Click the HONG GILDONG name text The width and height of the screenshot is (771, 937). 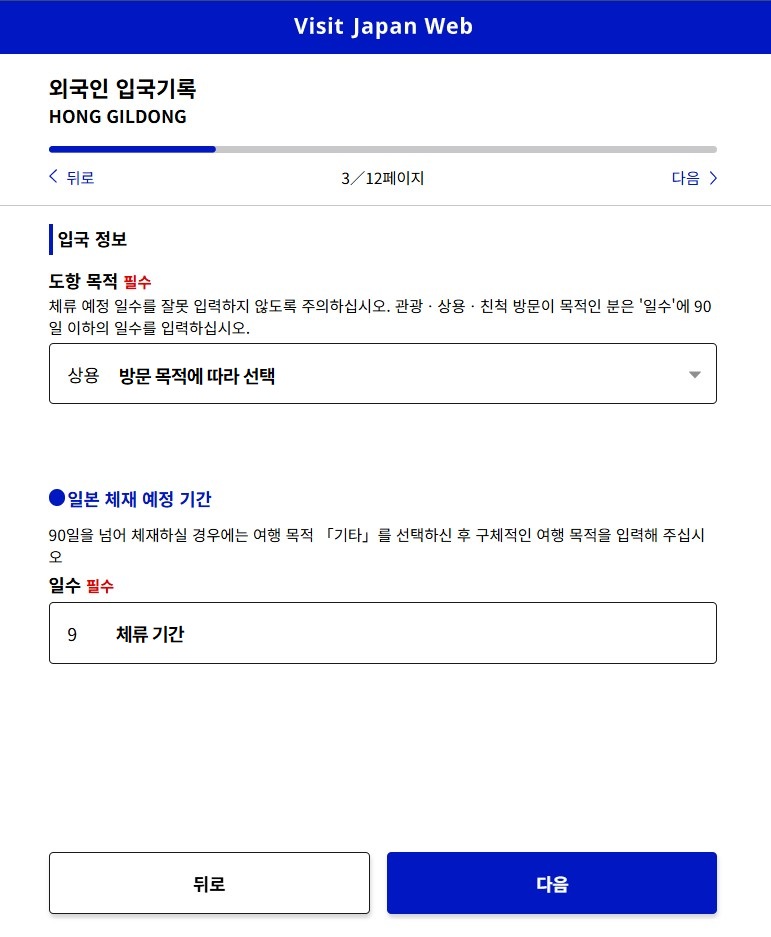118,117
